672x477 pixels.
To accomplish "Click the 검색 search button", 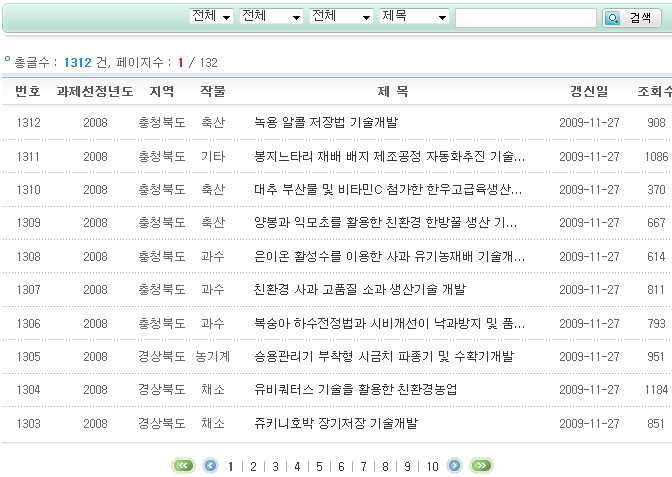I will tap(632, 18).
